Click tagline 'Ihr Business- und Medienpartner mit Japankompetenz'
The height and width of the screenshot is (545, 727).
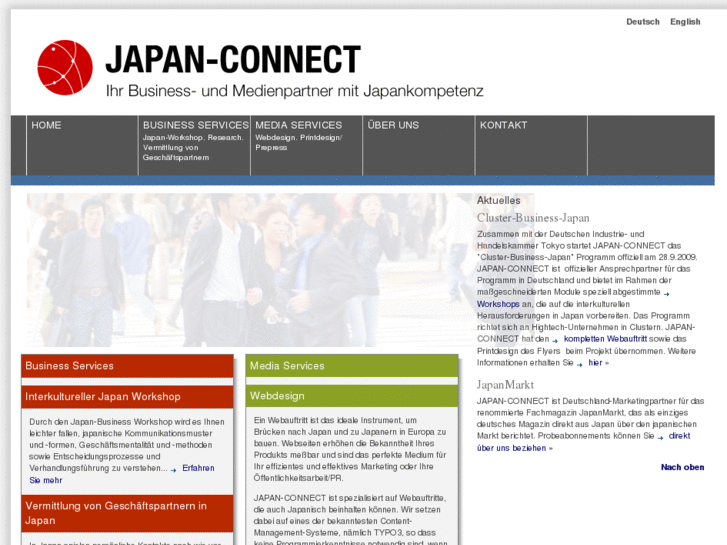(294, 90)
